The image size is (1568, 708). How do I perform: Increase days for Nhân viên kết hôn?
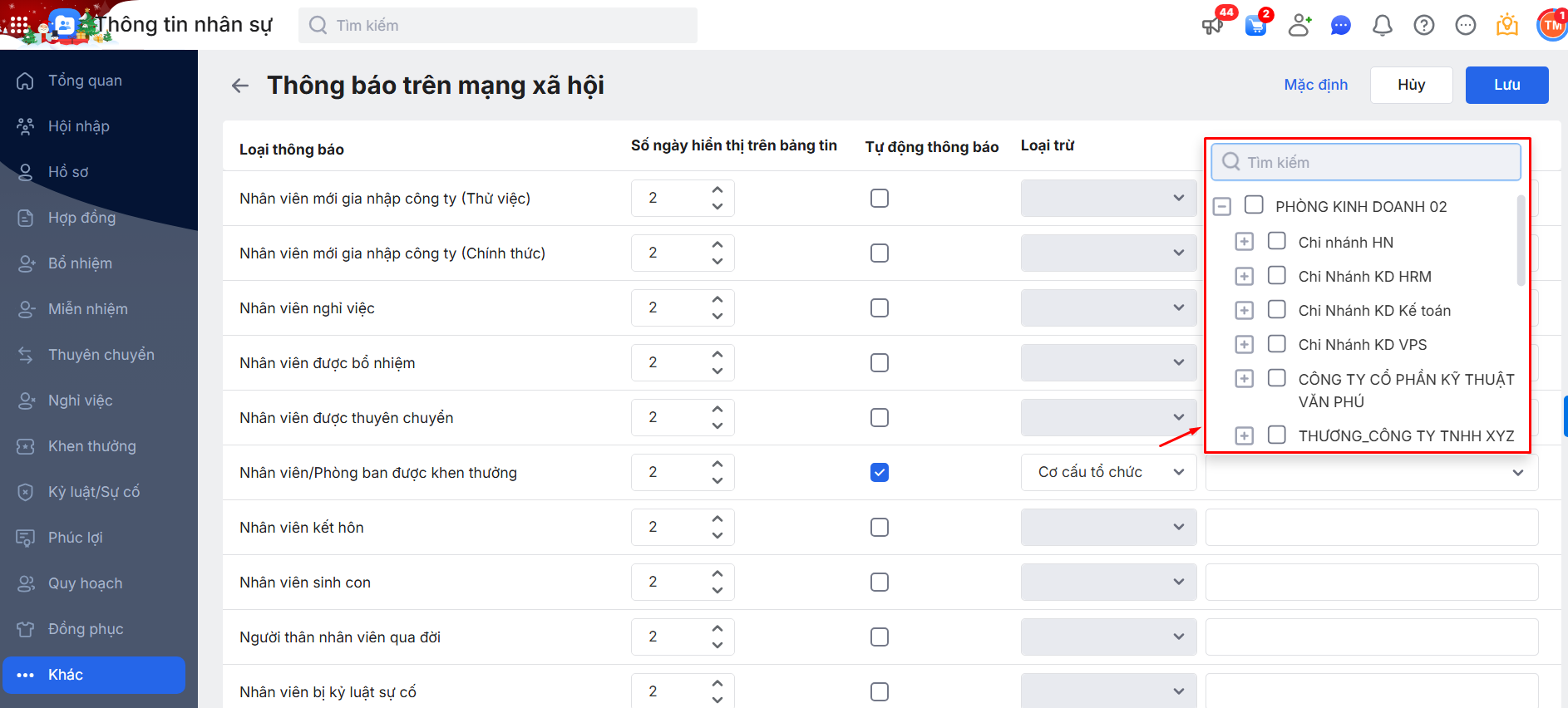pos(717,519)
